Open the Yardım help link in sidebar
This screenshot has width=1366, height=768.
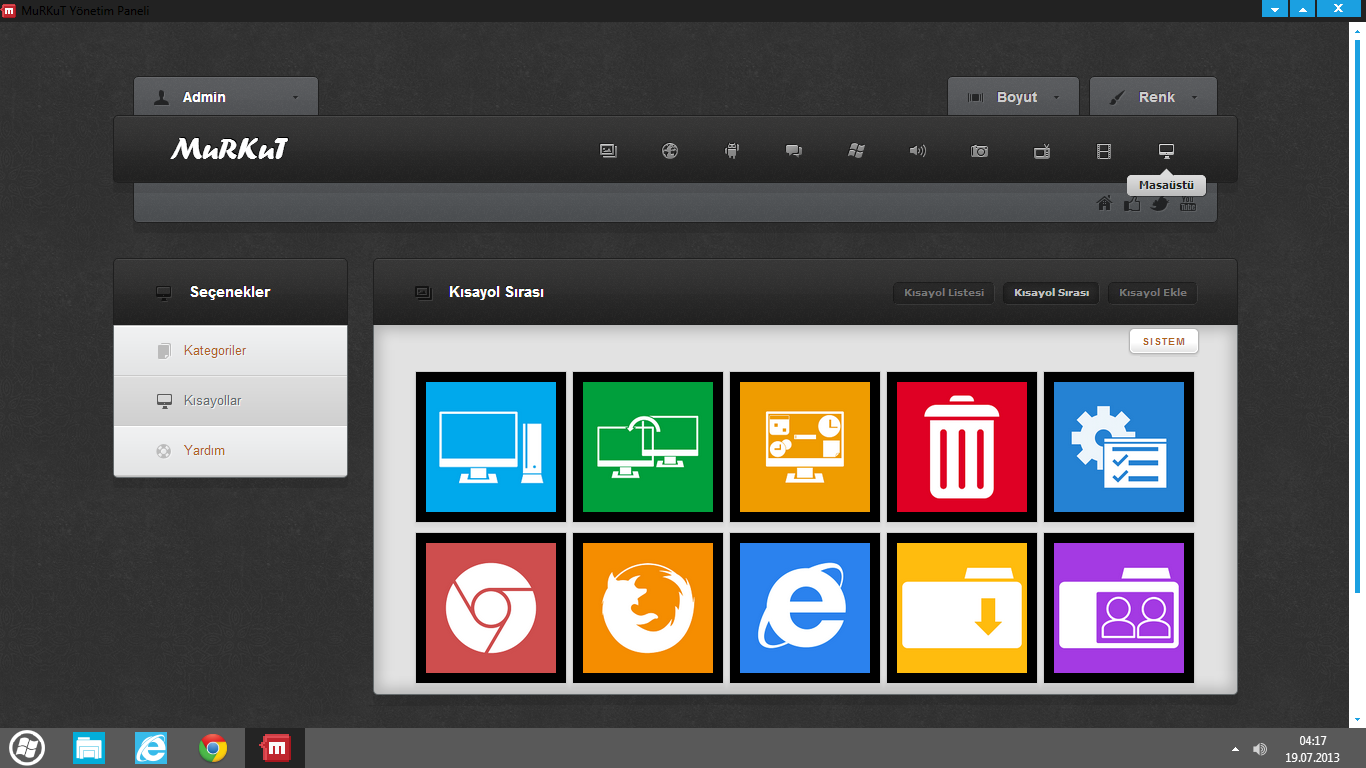click(204, 451)
